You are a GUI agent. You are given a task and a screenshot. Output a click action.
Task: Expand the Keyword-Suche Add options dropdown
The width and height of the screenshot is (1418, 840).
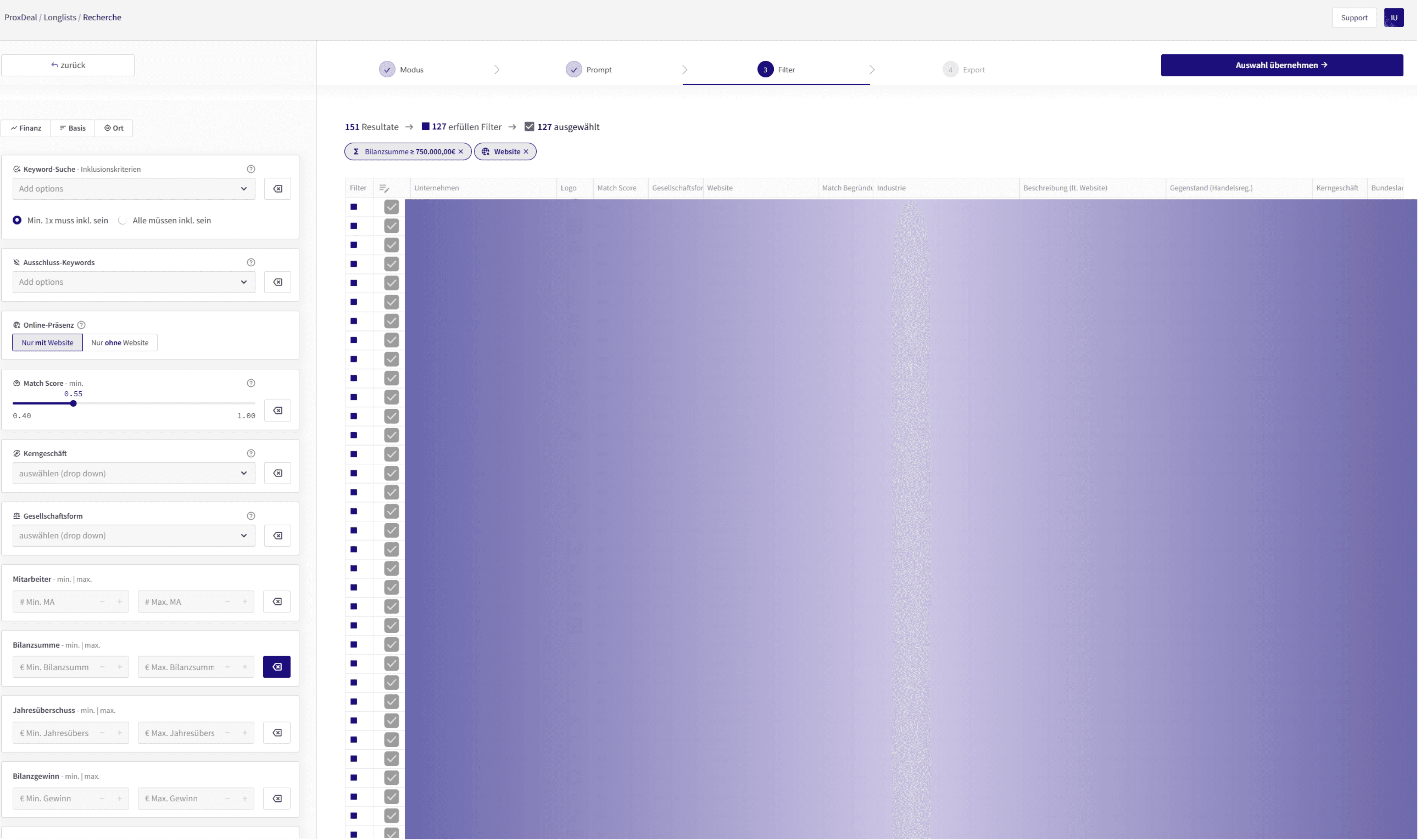[x=134, y=189]
